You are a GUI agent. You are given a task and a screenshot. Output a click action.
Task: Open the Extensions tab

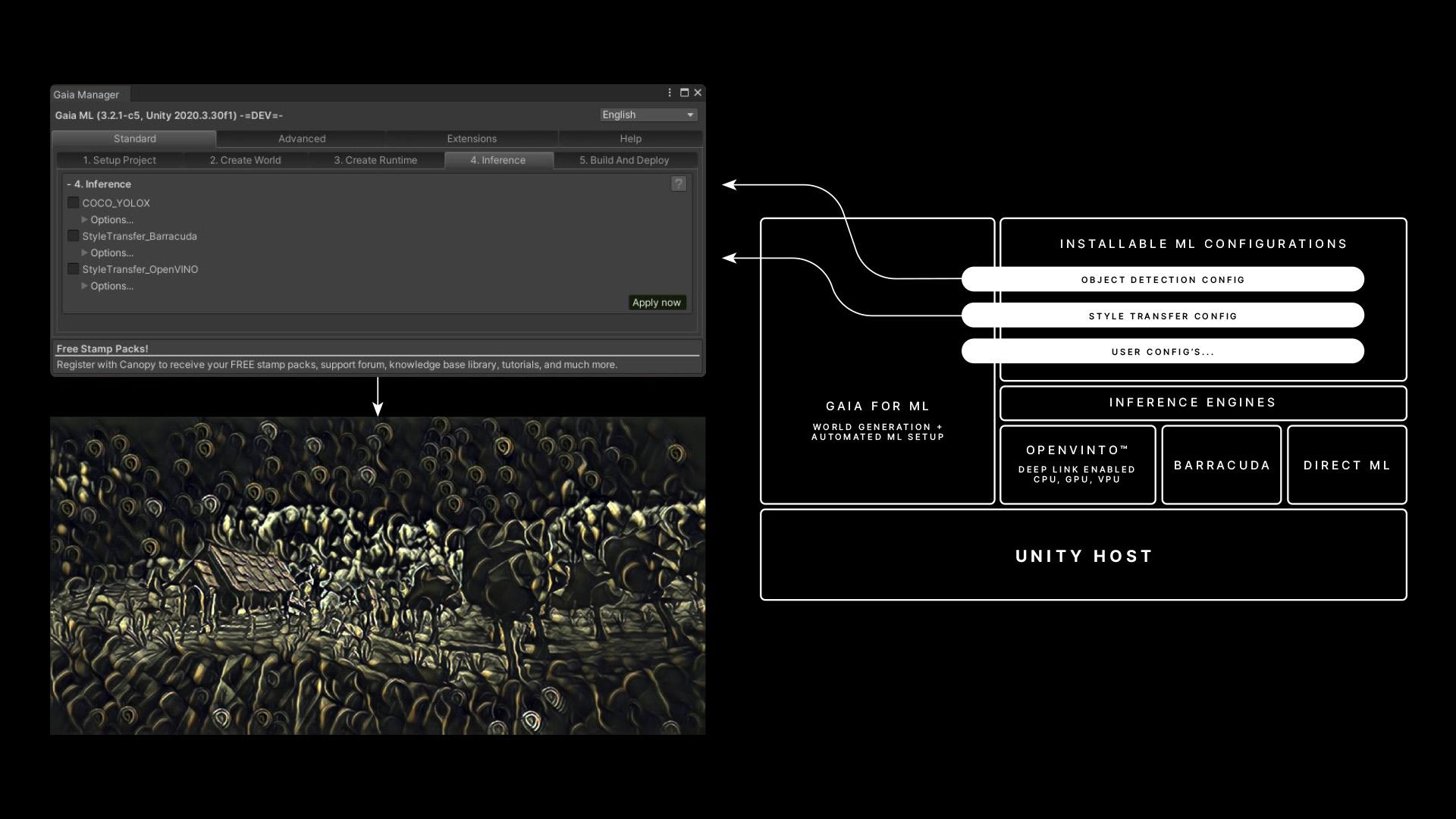472,139
